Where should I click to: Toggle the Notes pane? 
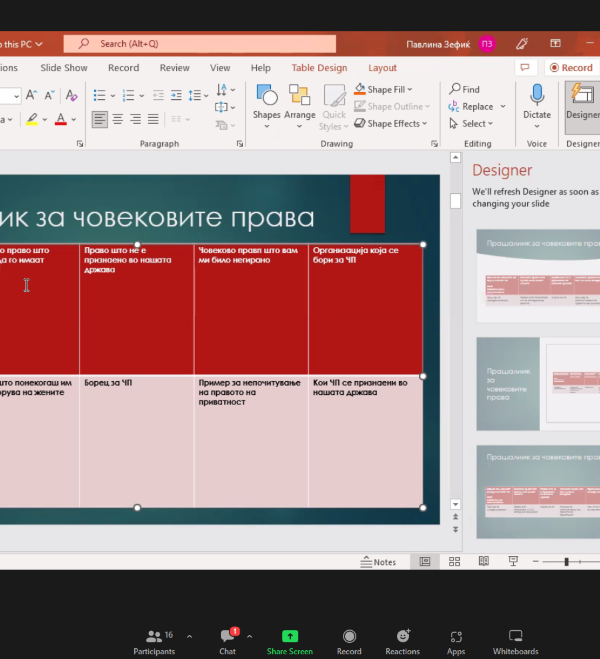tap(378, 562)
